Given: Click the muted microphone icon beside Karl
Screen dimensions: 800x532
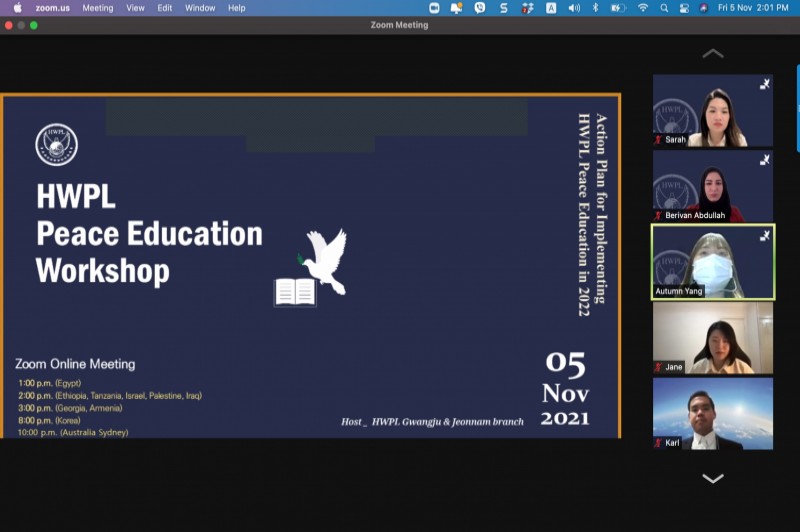Looking at the screenshot, I should [x=659, y=442].
